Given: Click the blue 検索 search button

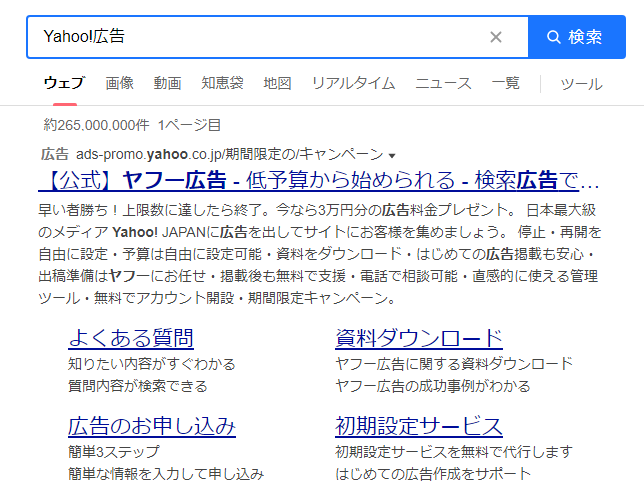Looking at the screenshot, I should tap(577, 37).
